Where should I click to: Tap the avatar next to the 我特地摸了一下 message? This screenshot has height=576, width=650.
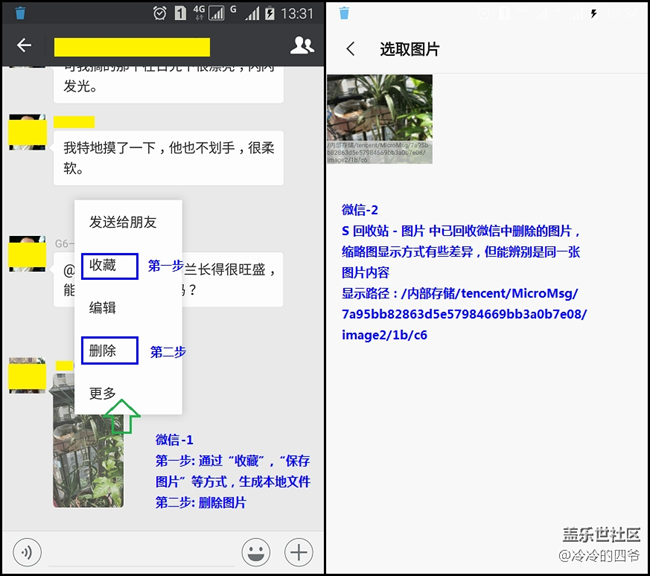click(x=27, y=132)
